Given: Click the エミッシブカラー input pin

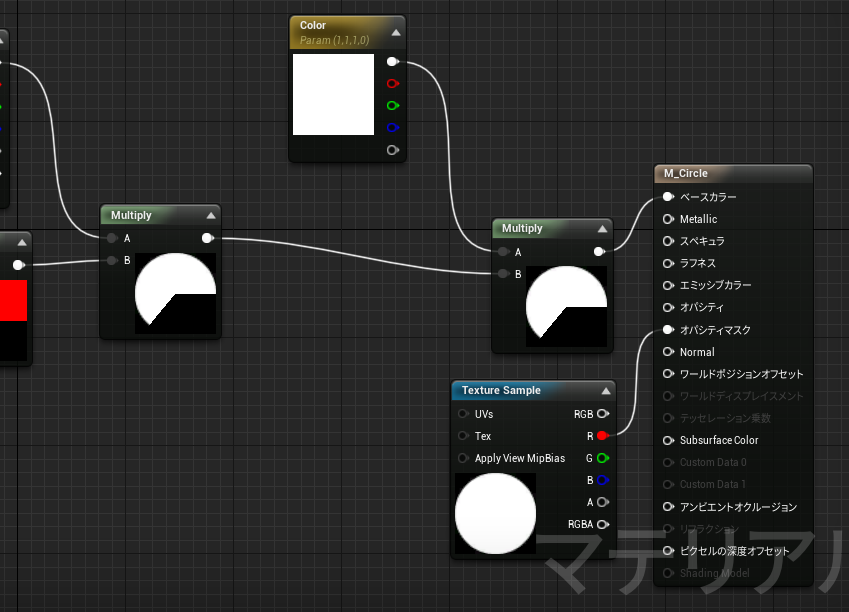Looking at the screenshot, I should point(668,285).
